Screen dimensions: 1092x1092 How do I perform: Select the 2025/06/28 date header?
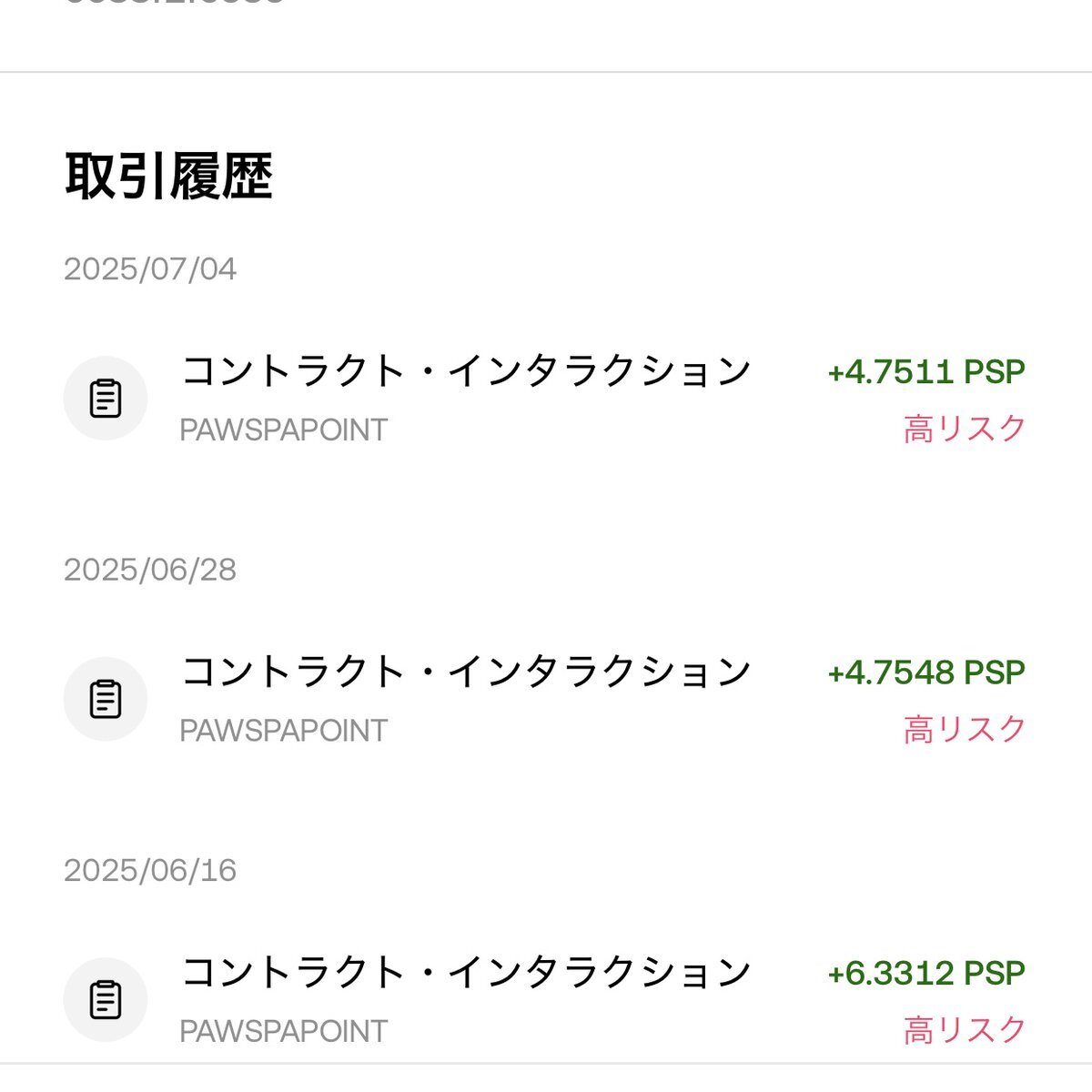click(150, 570)
